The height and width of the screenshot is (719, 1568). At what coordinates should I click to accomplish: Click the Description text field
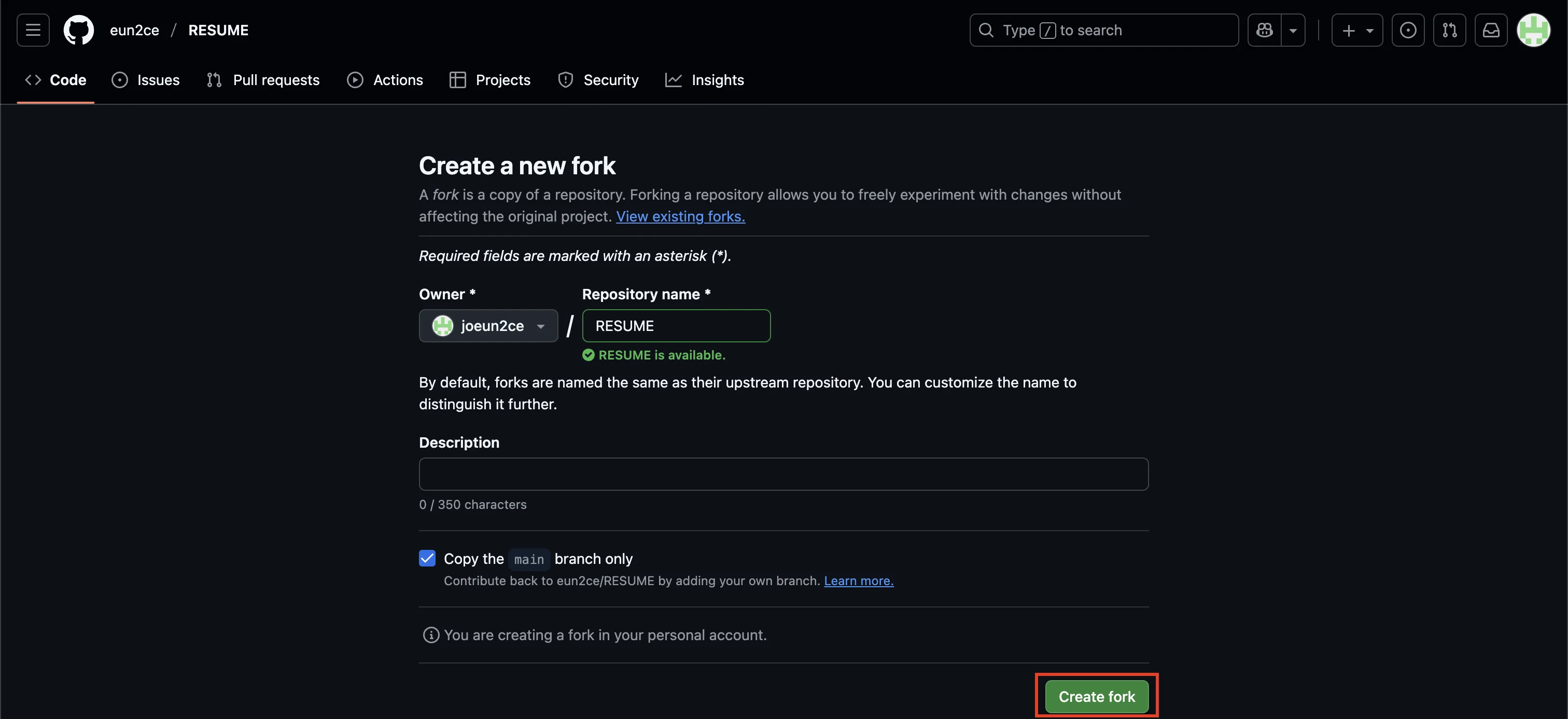783,474
